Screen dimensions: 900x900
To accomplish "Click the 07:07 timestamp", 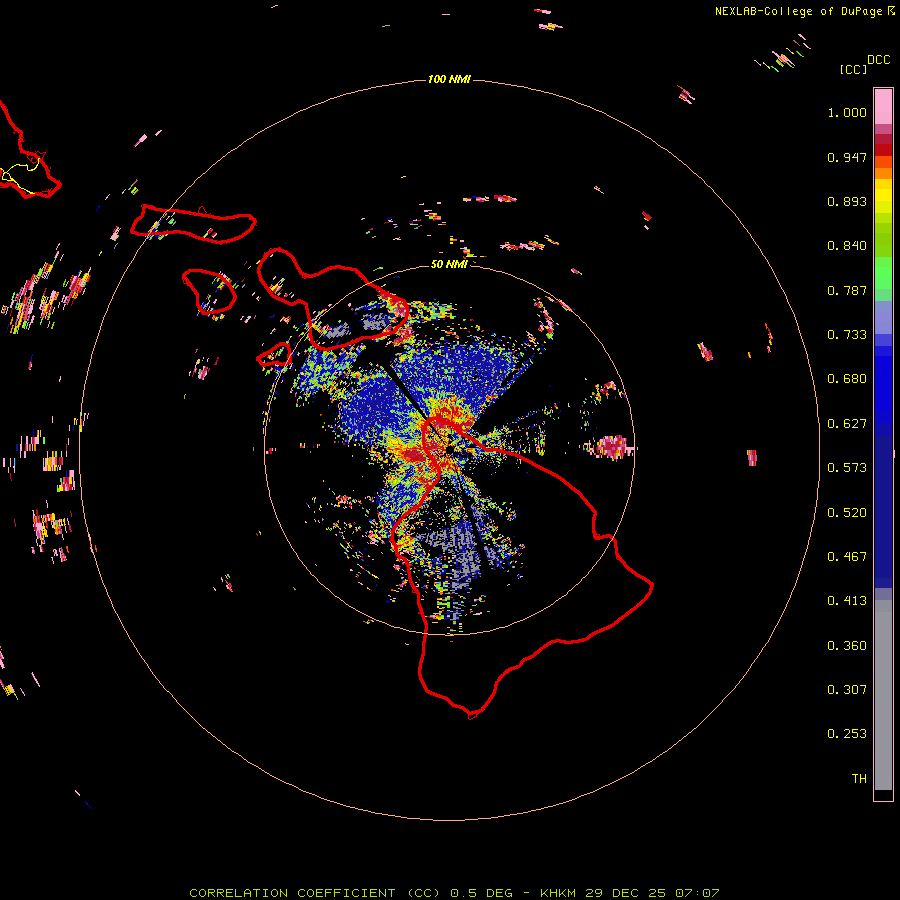I will 697,893.
